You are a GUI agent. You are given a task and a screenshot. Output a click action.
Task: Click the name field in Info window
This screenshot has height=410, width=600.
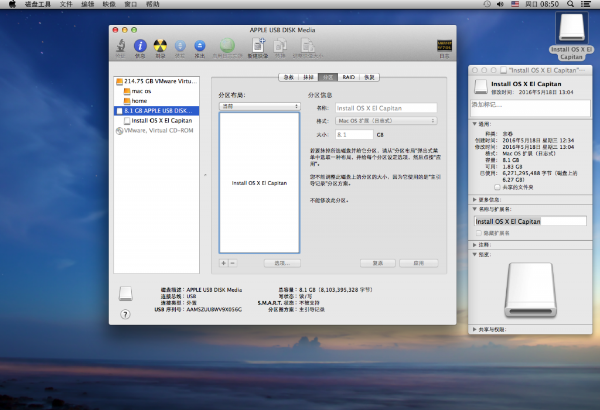point(530,221)
